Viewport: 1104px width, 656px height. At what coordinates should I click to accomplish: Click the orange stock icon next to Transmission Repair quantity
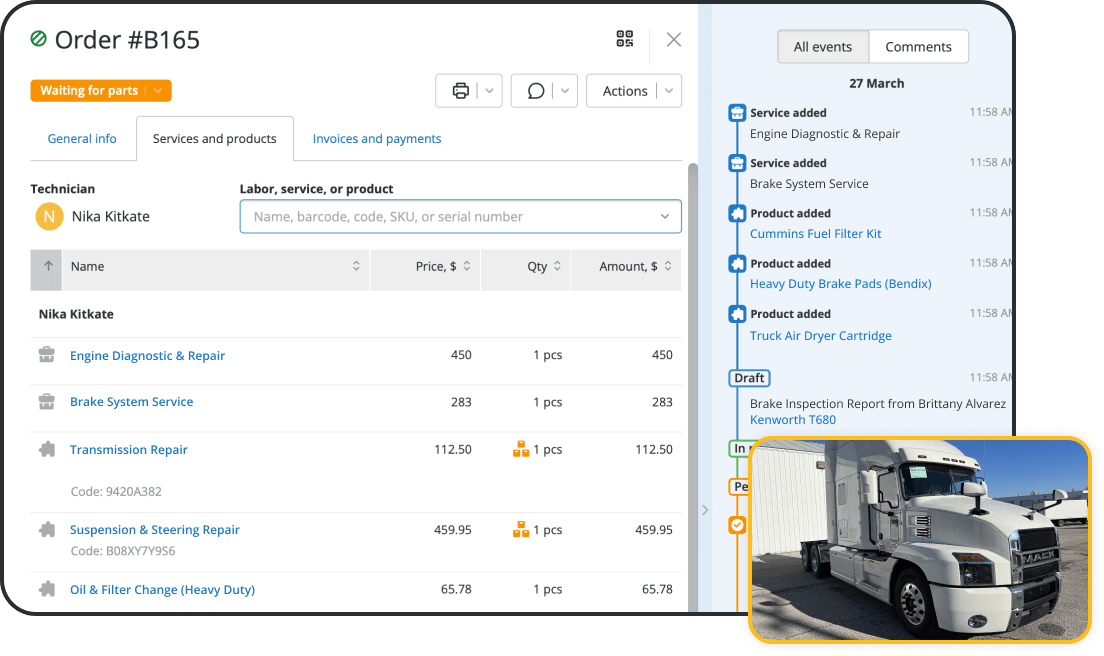pos(521,449)
